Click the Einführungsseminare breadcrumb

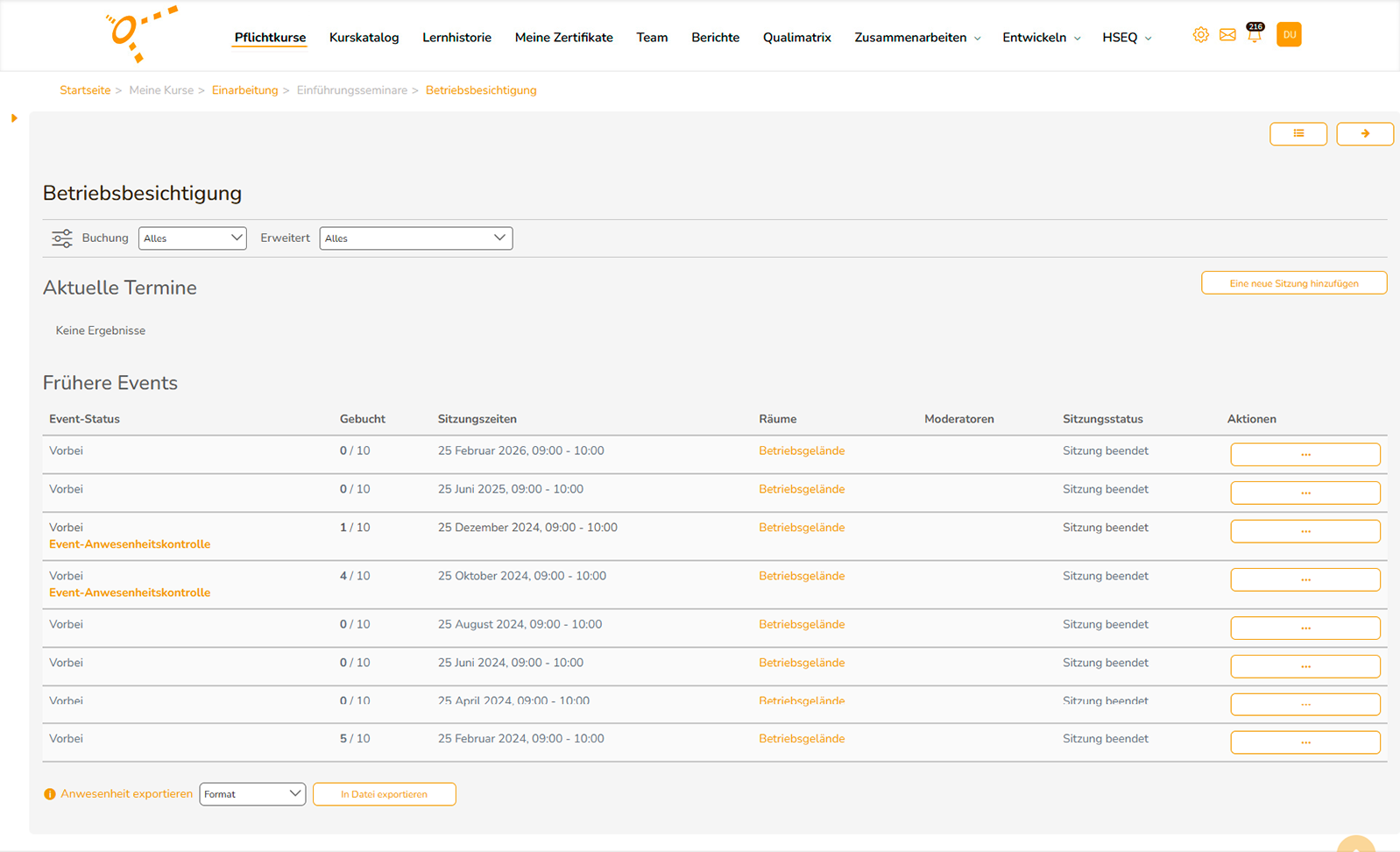point(352,90)
